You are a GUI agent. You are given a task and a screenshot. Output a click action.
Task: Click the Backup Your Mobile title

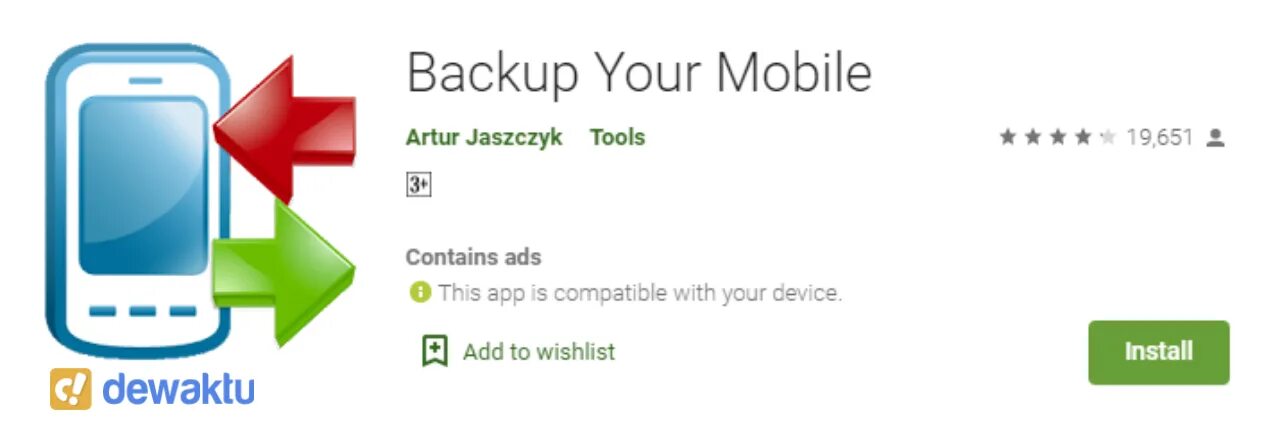pyautogui.click(x=639, y=72)
